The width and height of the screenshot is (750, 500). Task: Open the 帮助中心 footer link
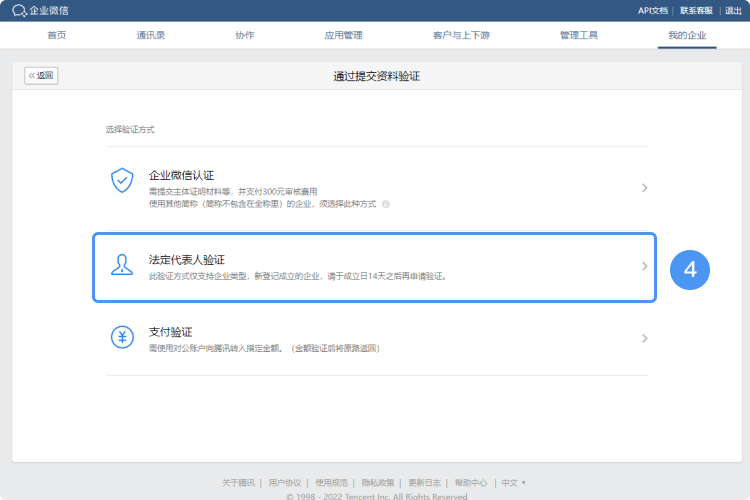[x=471, y=482]
